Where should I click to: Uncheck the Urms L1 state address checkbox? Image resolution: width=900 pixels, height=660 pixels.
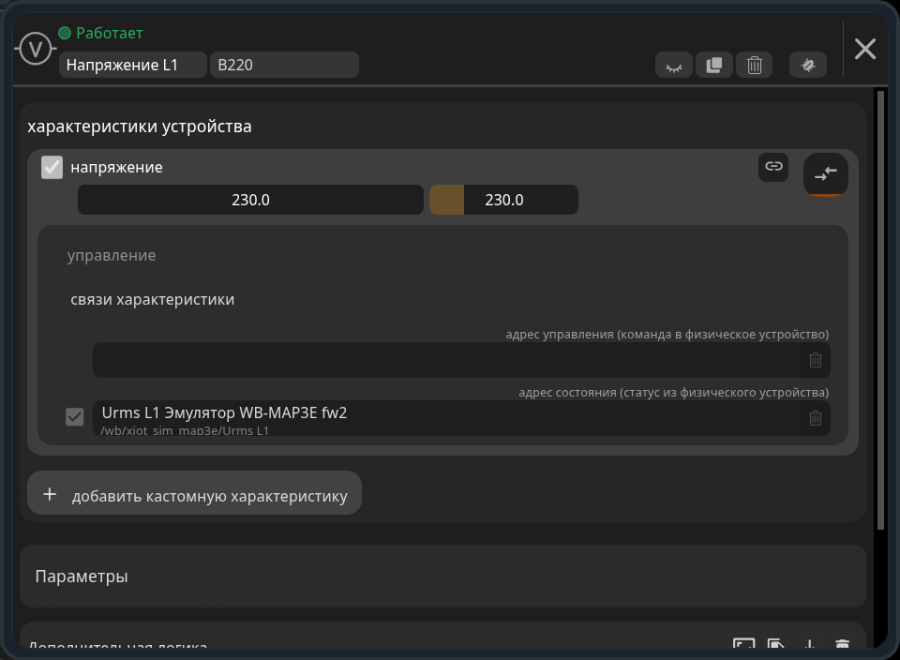point(75,417)
